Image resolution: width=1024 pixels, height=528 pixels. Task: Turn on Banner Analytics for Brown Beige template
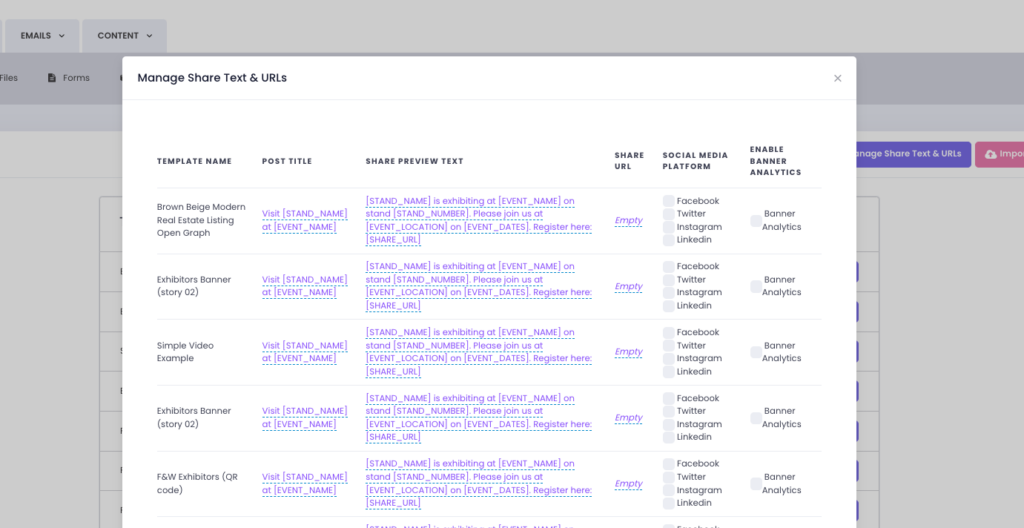click(756, 220)
